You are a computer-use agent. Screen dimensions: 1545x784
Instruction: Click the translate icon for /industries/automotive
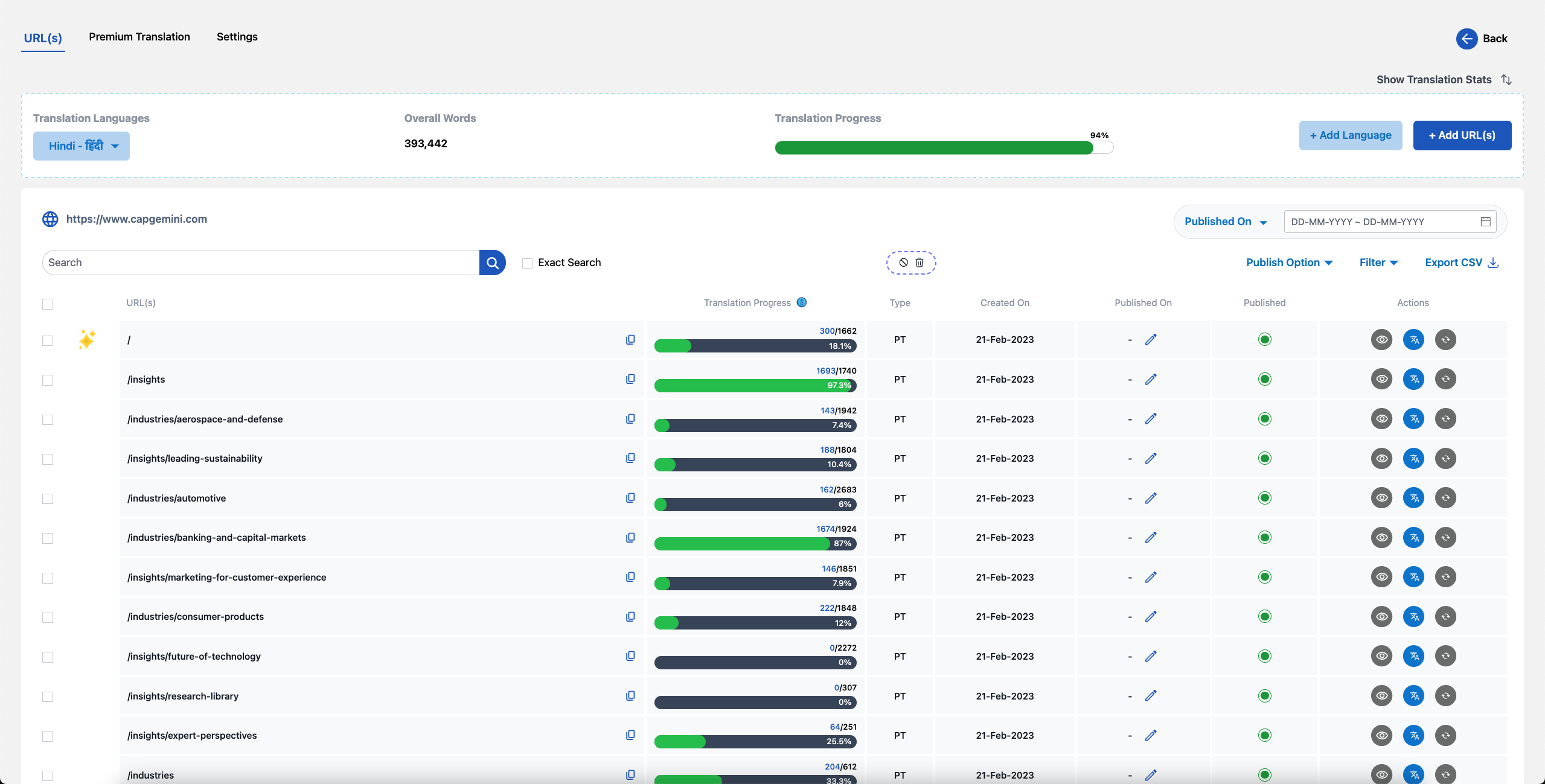coord(1413,498)
